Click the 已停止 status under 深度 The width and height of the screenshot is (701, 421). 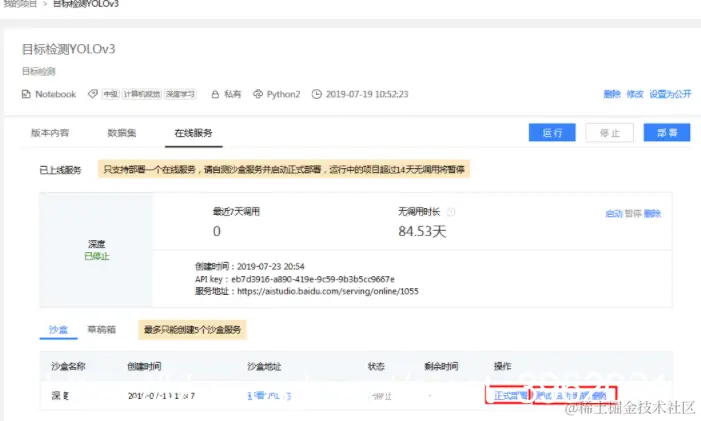click(97, 257)
